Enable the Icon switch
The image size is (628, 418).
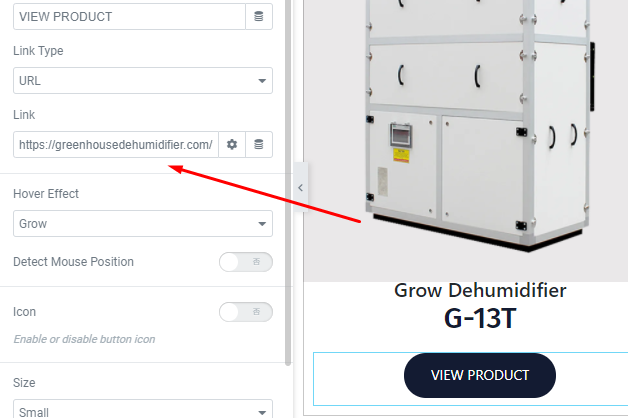(246, 312)
